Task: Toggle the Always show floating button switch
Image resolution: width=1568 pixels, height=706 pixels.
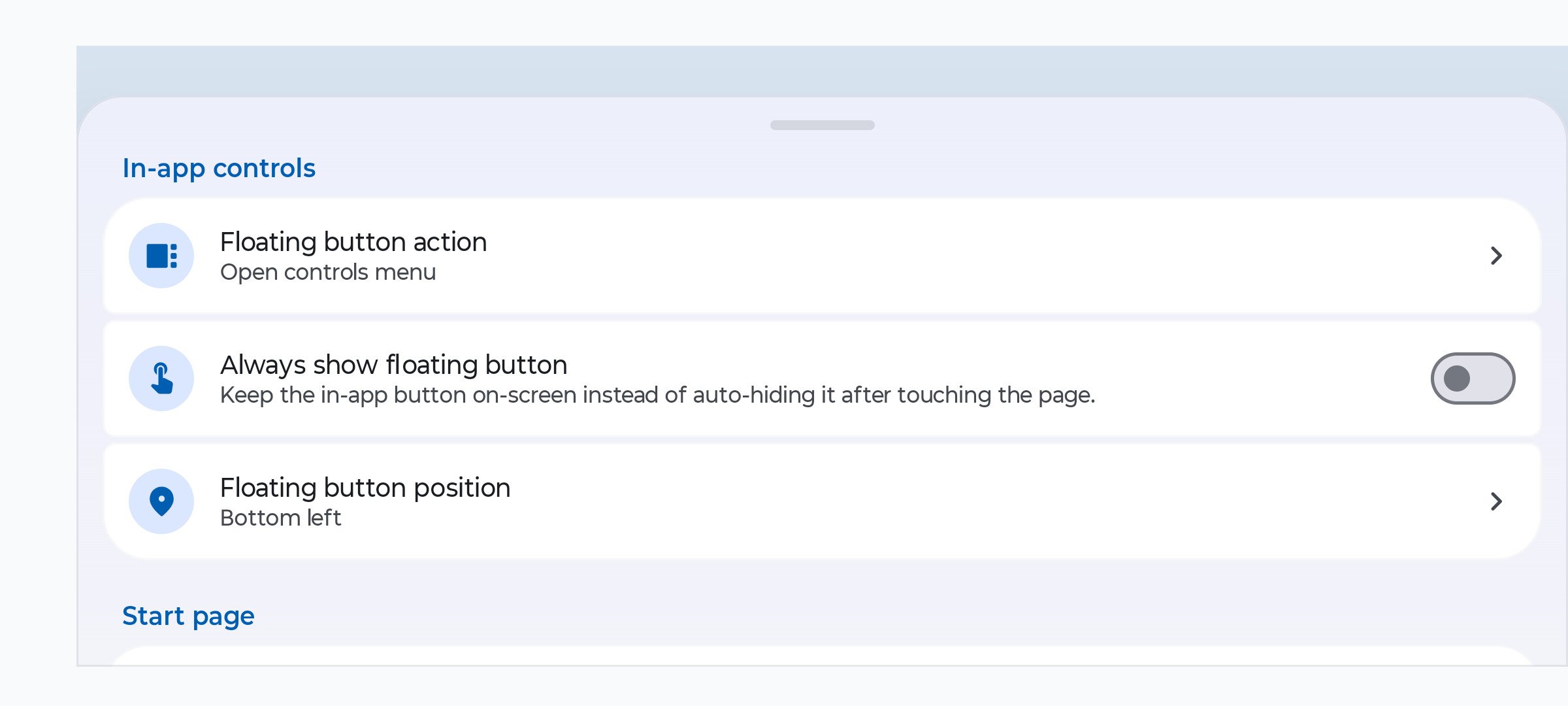Action: 1473,378
